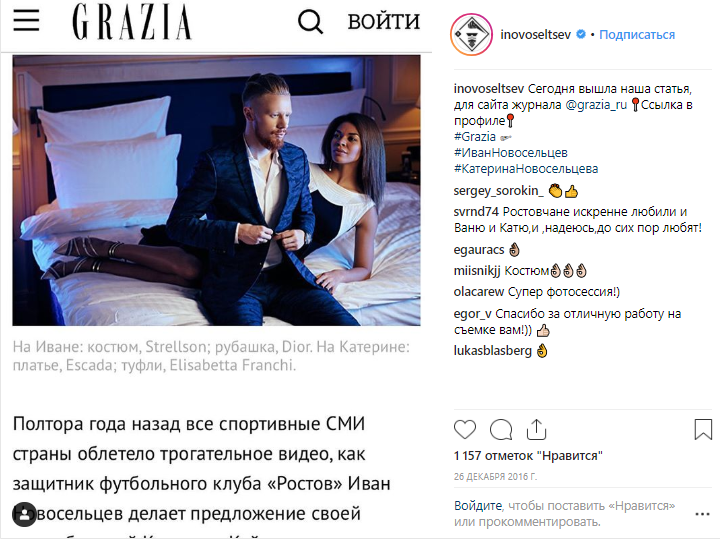This screenshot has width=720, height=539.
Task: Follow inovoseltsev via Подписаться
Action: click(637, 34)
